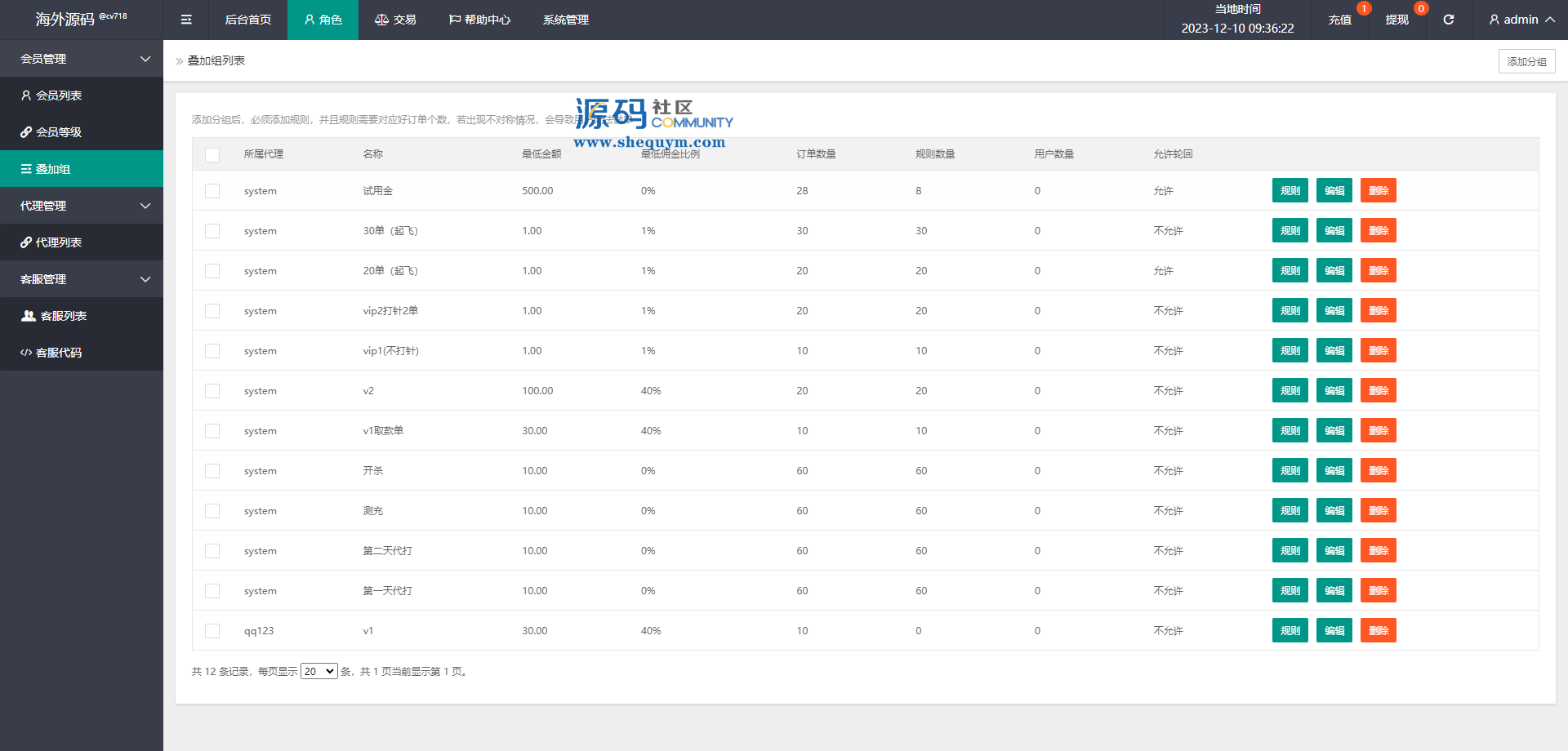
Task: Collapse the 会员管理 sidebar section
Action: pos(82,59)
